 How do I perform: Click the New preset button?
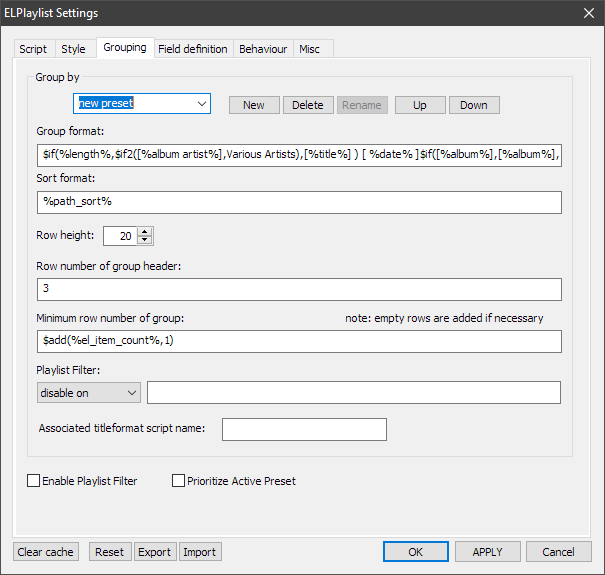(x=254, y=105)
